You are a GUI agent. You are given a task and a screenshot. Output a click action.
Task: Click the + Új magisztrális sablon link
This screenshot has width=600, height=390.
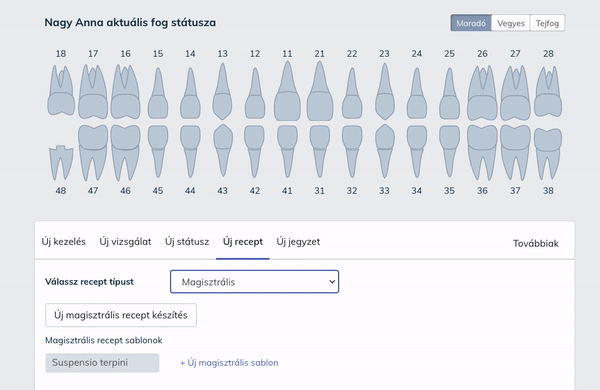point(229,363)
